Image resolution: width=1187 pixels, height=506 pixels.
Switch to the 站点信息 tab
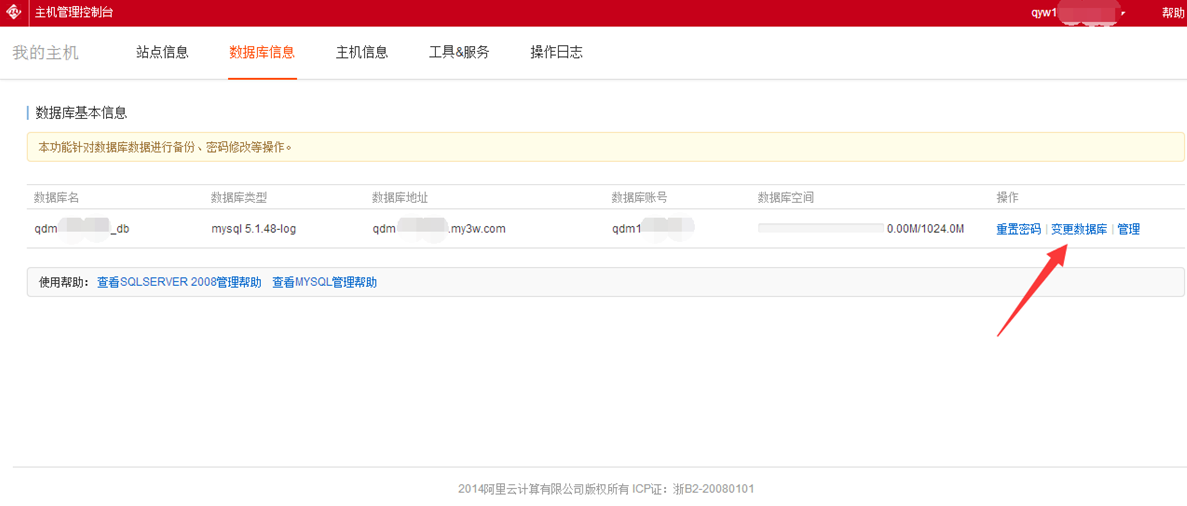pyautogui.click(x=162, y=52)
